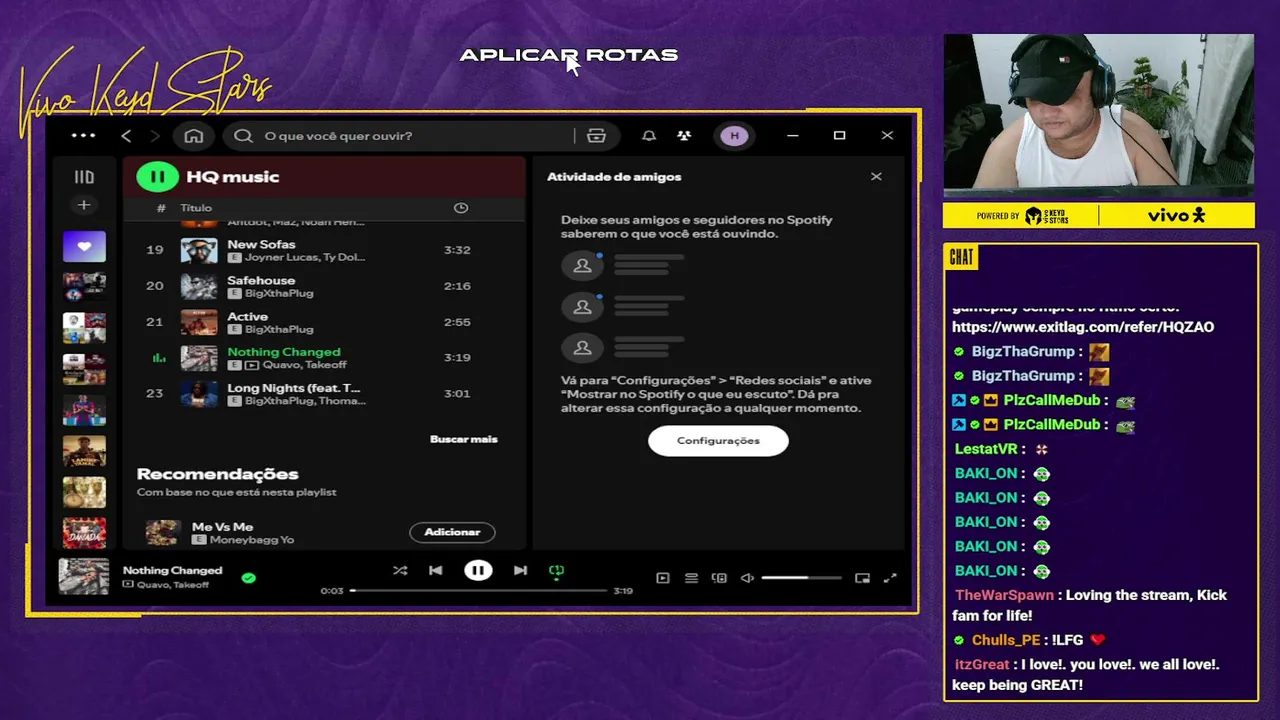Sort tracks by the Título column header
Screen dimensions: 1280x720
tap(196, 208)
